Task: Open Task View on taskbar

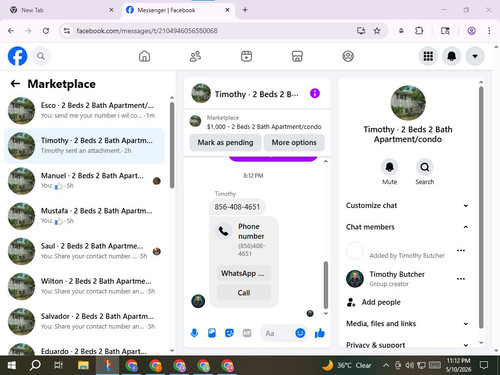Action: (59, 365)
